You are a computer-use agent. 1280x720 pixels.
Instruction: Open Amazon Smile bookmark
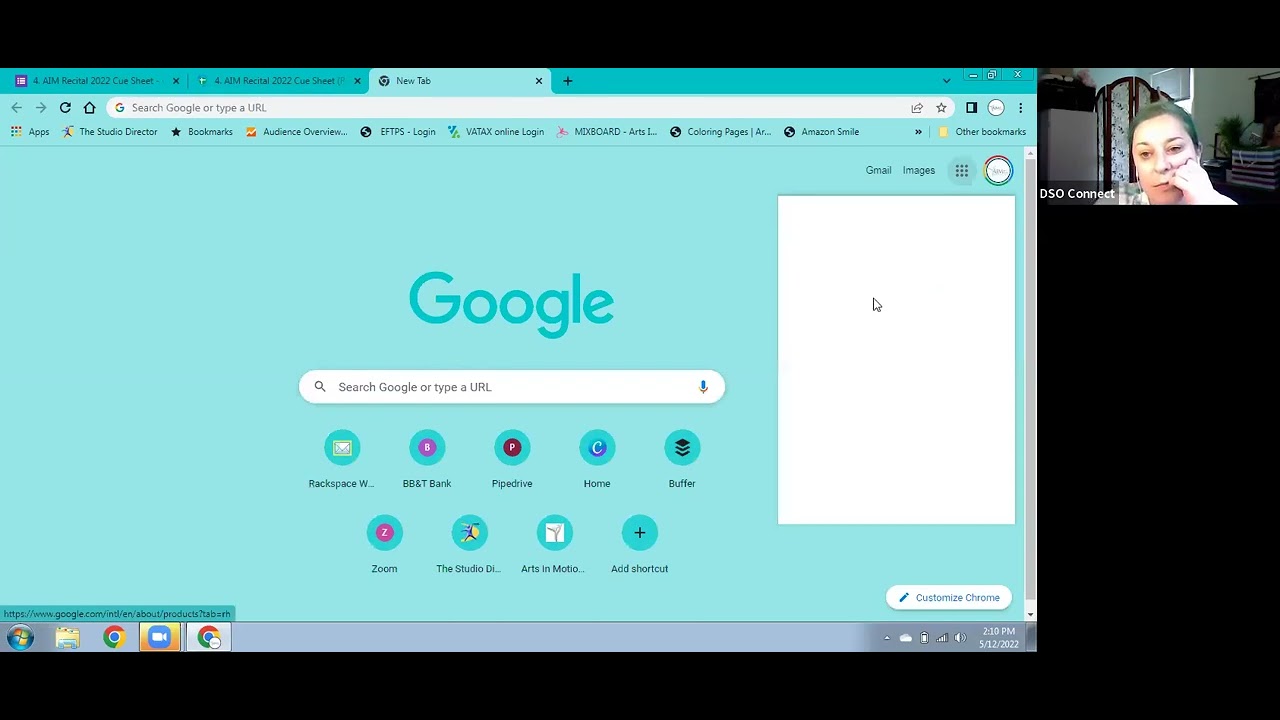coord(821,132)
